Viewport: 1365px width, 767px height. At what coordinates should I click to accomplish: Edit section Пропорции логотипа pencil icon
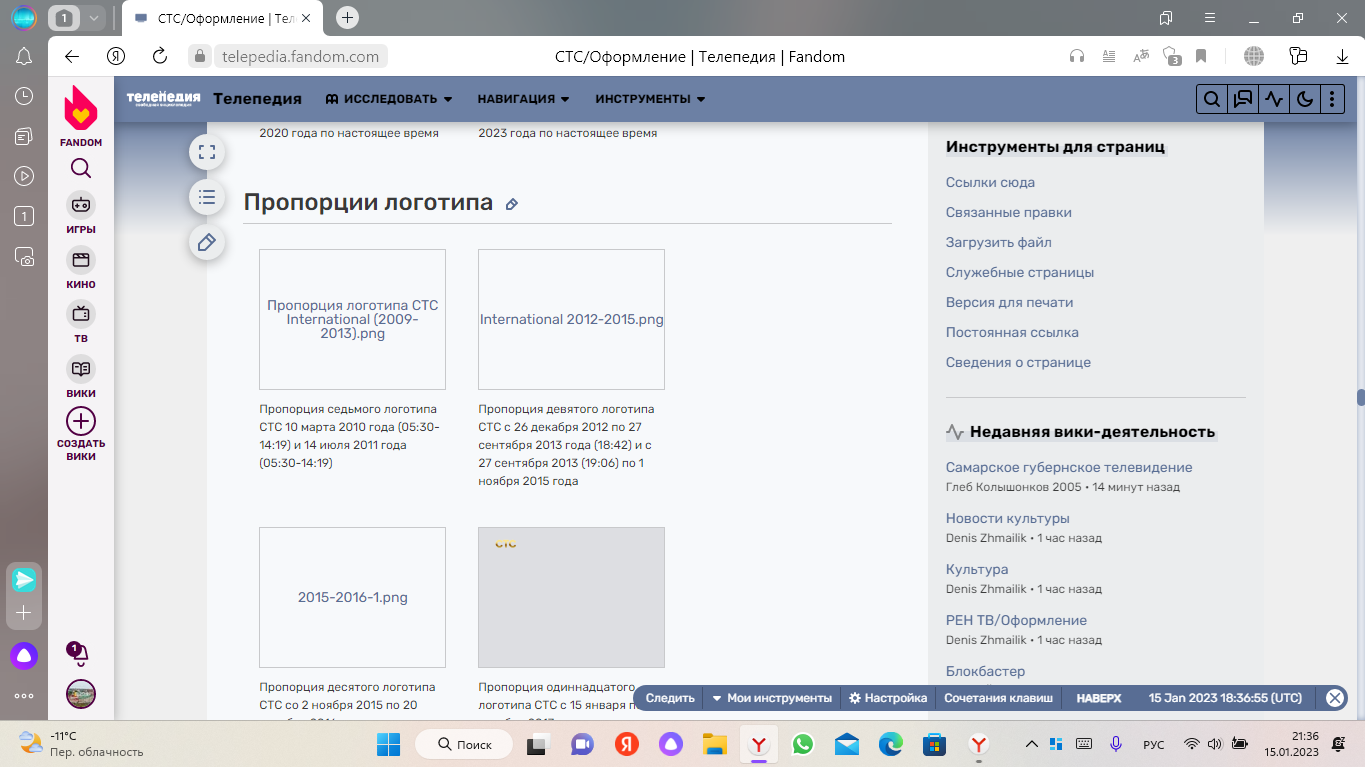pyautogui.click(x=511, y=204)
